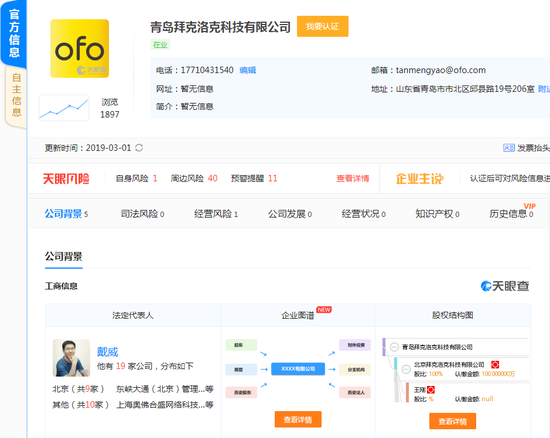Select the 历史信息 VIP tab
The image size is (550, 438).
pyautogui.click(x=512, y=212)
